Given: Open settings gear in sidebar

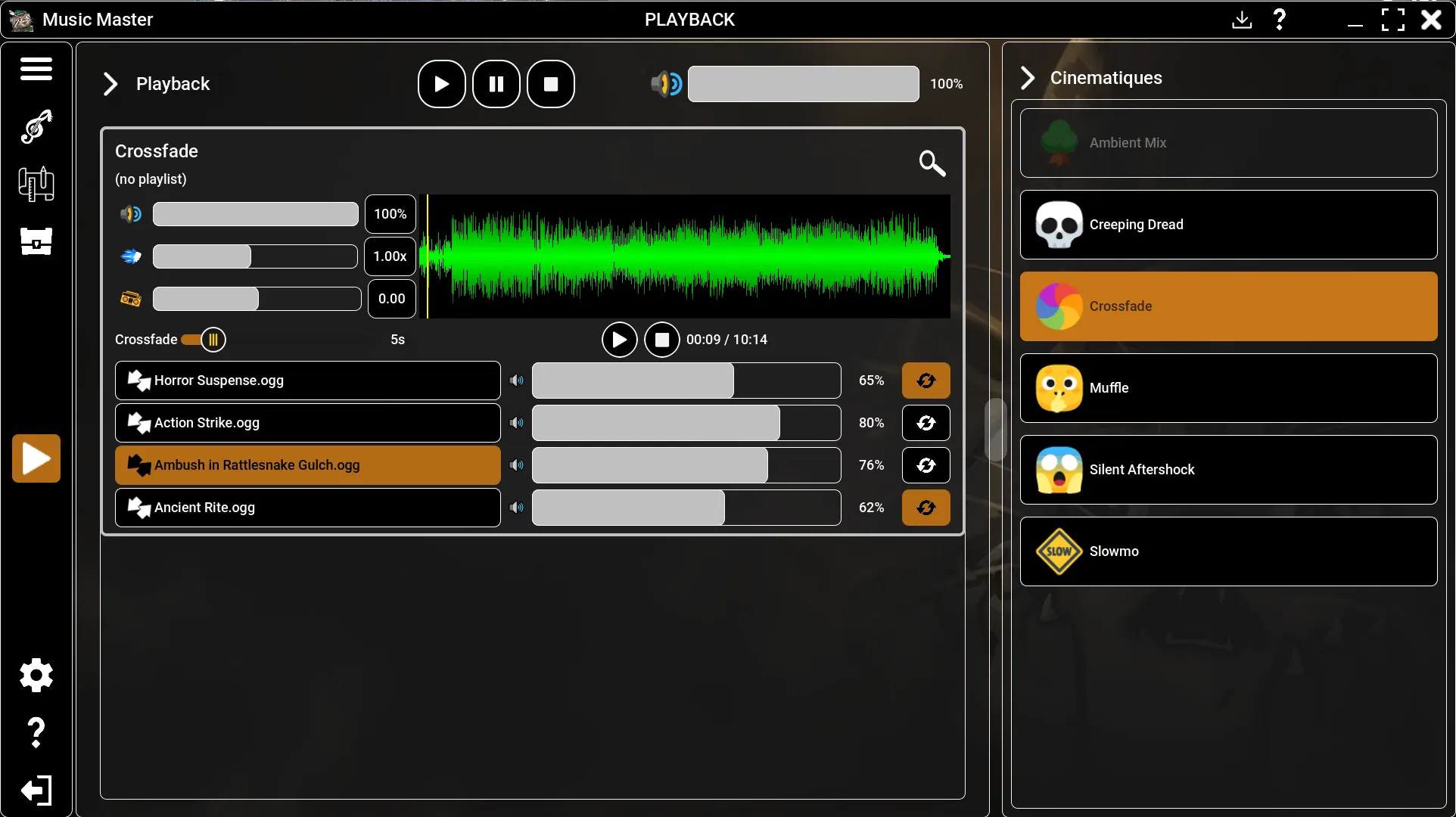Looking at the screenshot, I should (36, 675).
